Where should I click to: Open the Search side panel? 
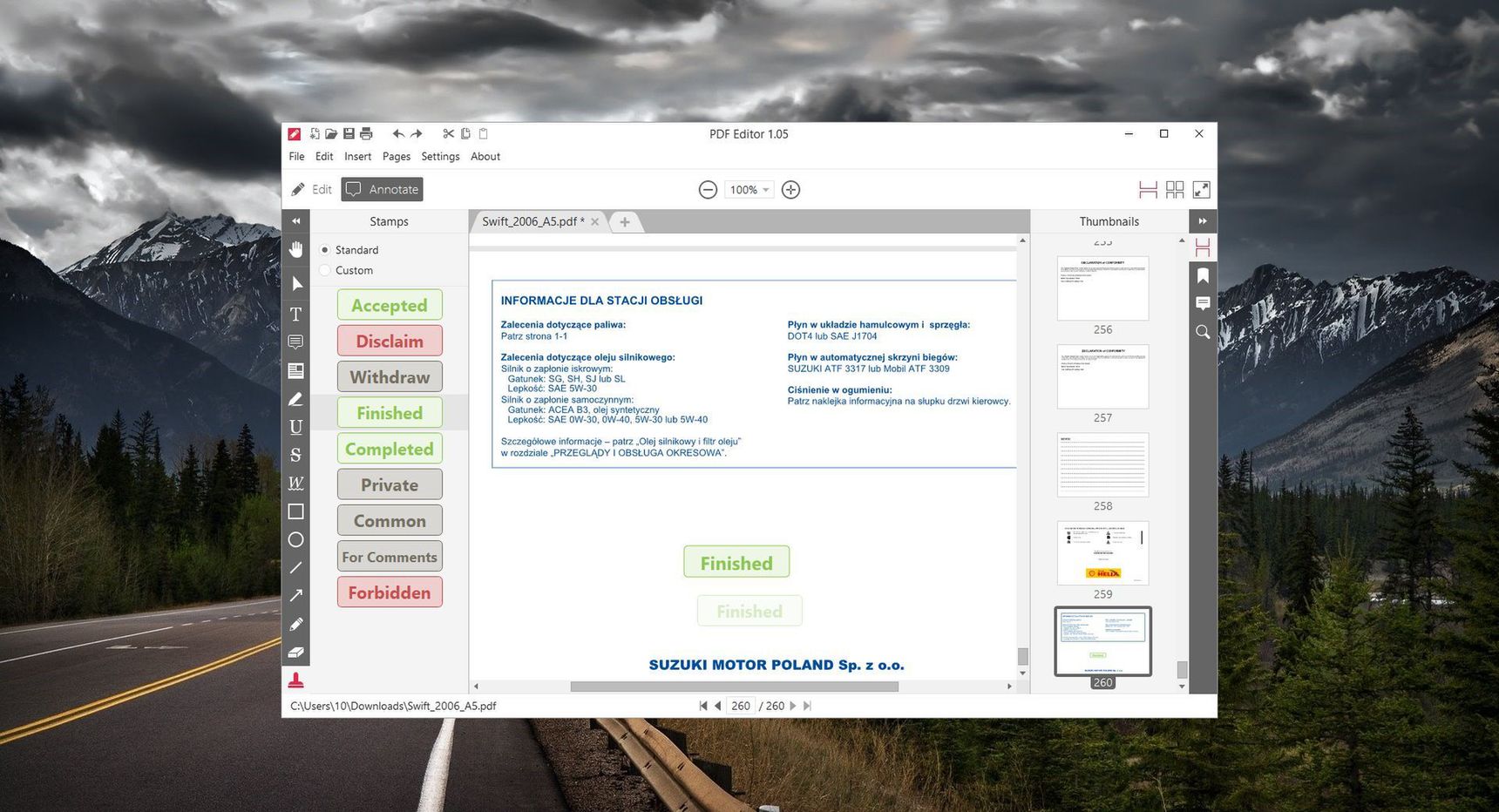[x=1203, y=332]
